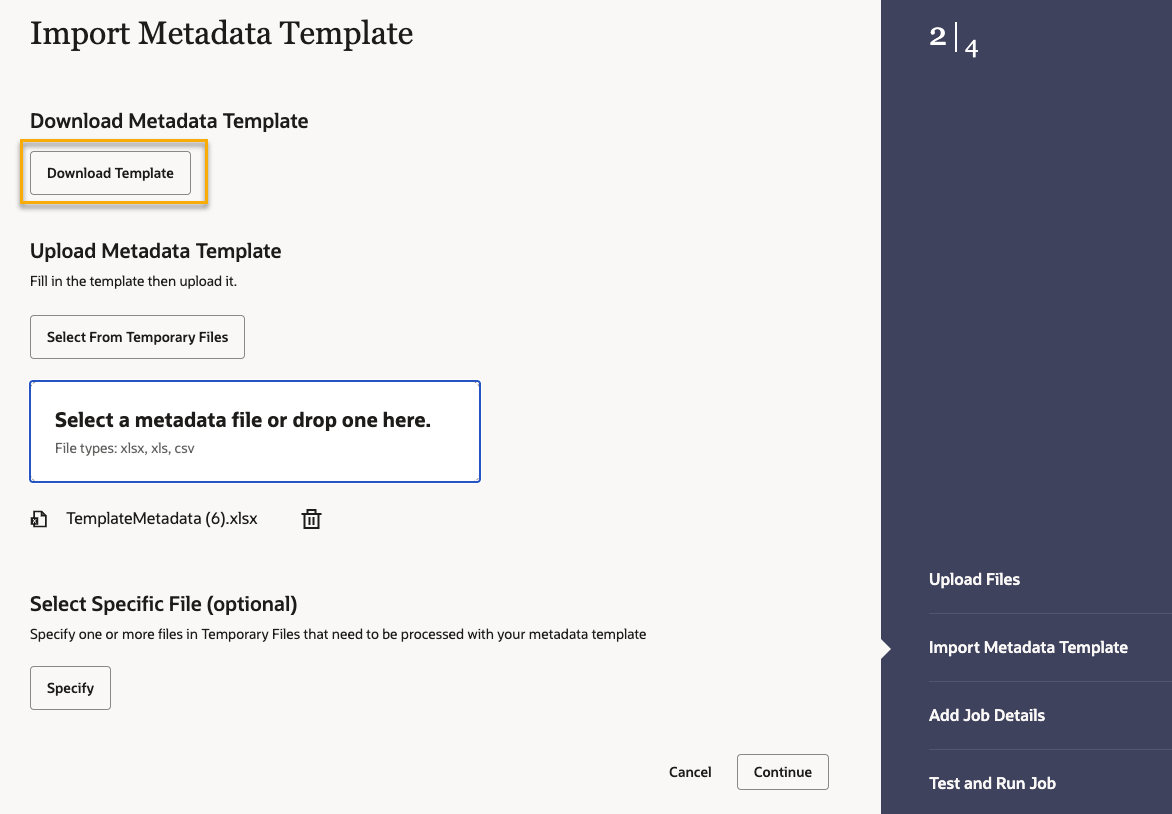Select the Import Metadata Template step
This screenshot has height=814, width=1172.
1028,648
